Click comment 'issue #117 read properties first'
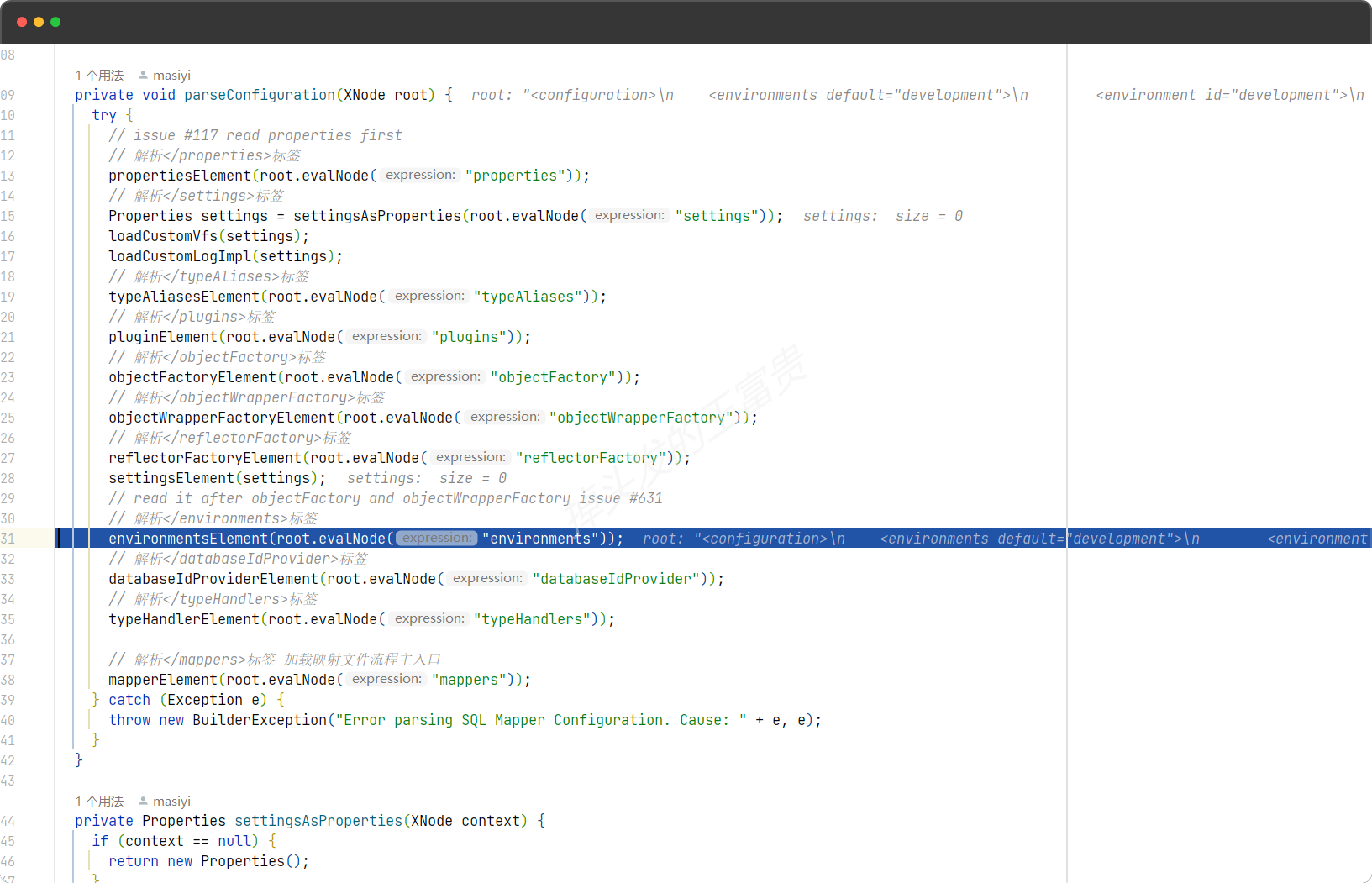Screen dimensions: 1372x883 pos(255,135)
